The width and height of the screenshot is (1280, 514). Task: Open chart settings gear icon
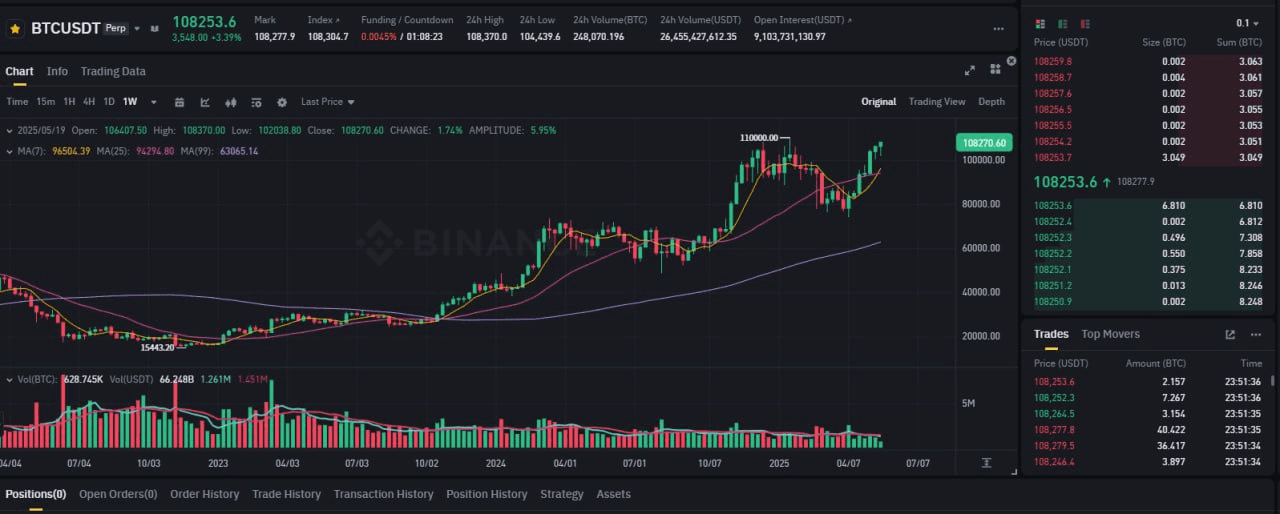coord(282,102)
